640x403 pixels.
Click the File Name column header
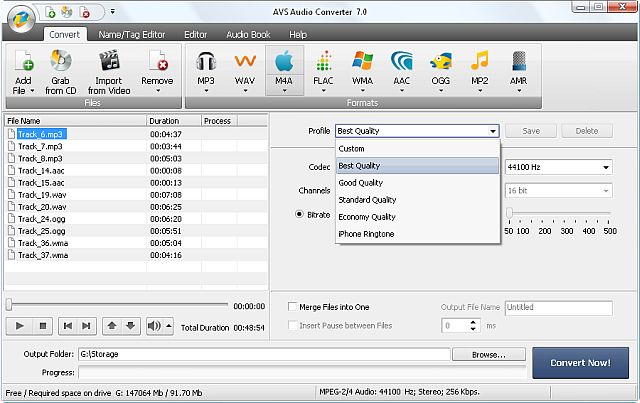(76, 121)
